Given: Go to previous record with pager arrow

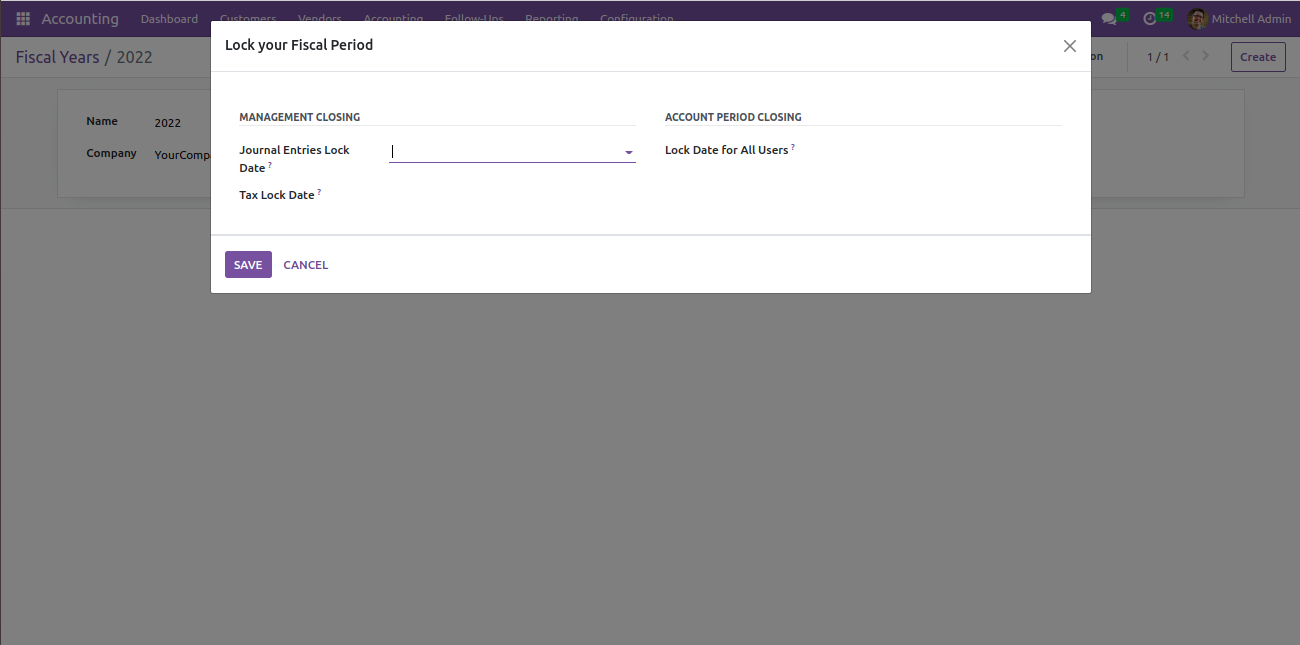Looking at the screenshot, I should click(1186, 56).
